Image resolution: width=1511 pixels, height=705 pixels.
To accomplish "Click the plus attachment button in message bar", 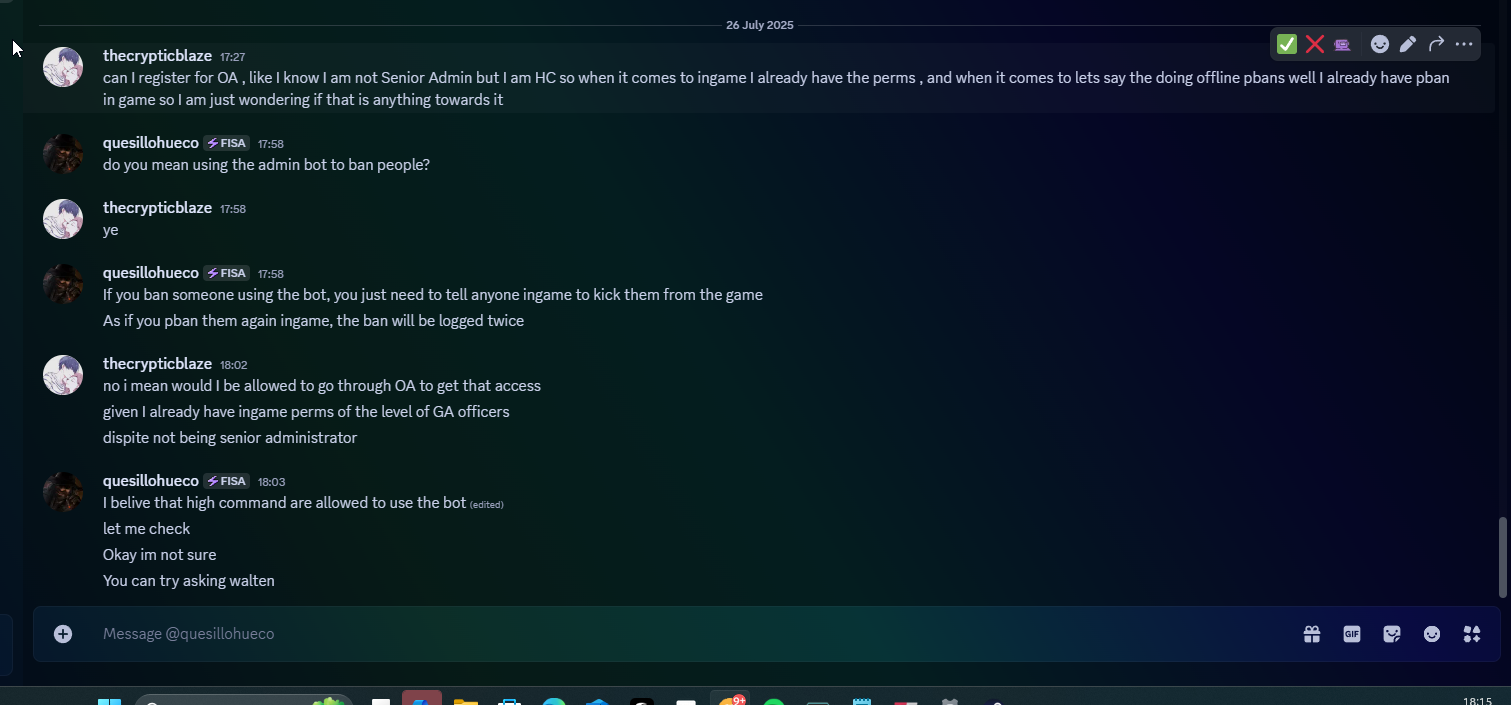I will [63, 634].
